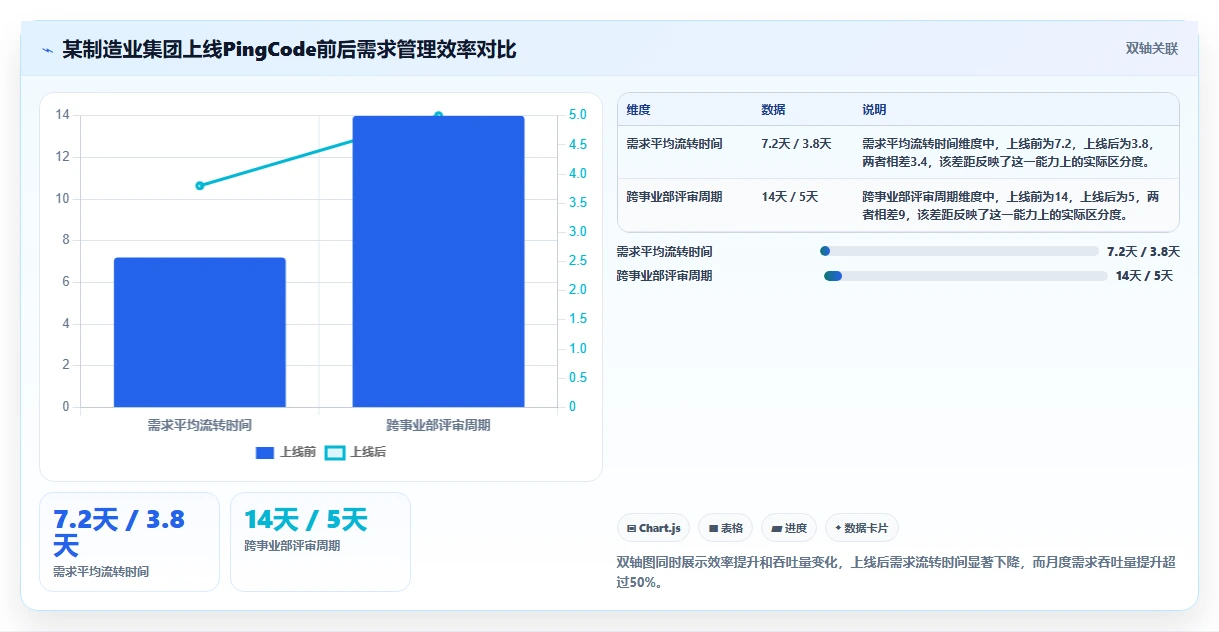Click the 需求平均流转时间 progress bar

(x=958, y=251)
